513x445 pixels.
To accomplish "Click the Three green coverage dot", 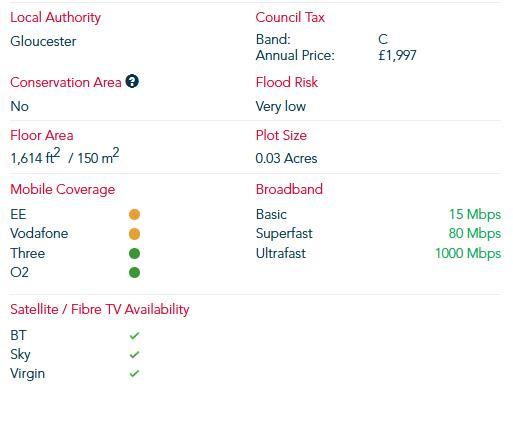I will click(134, 254).
